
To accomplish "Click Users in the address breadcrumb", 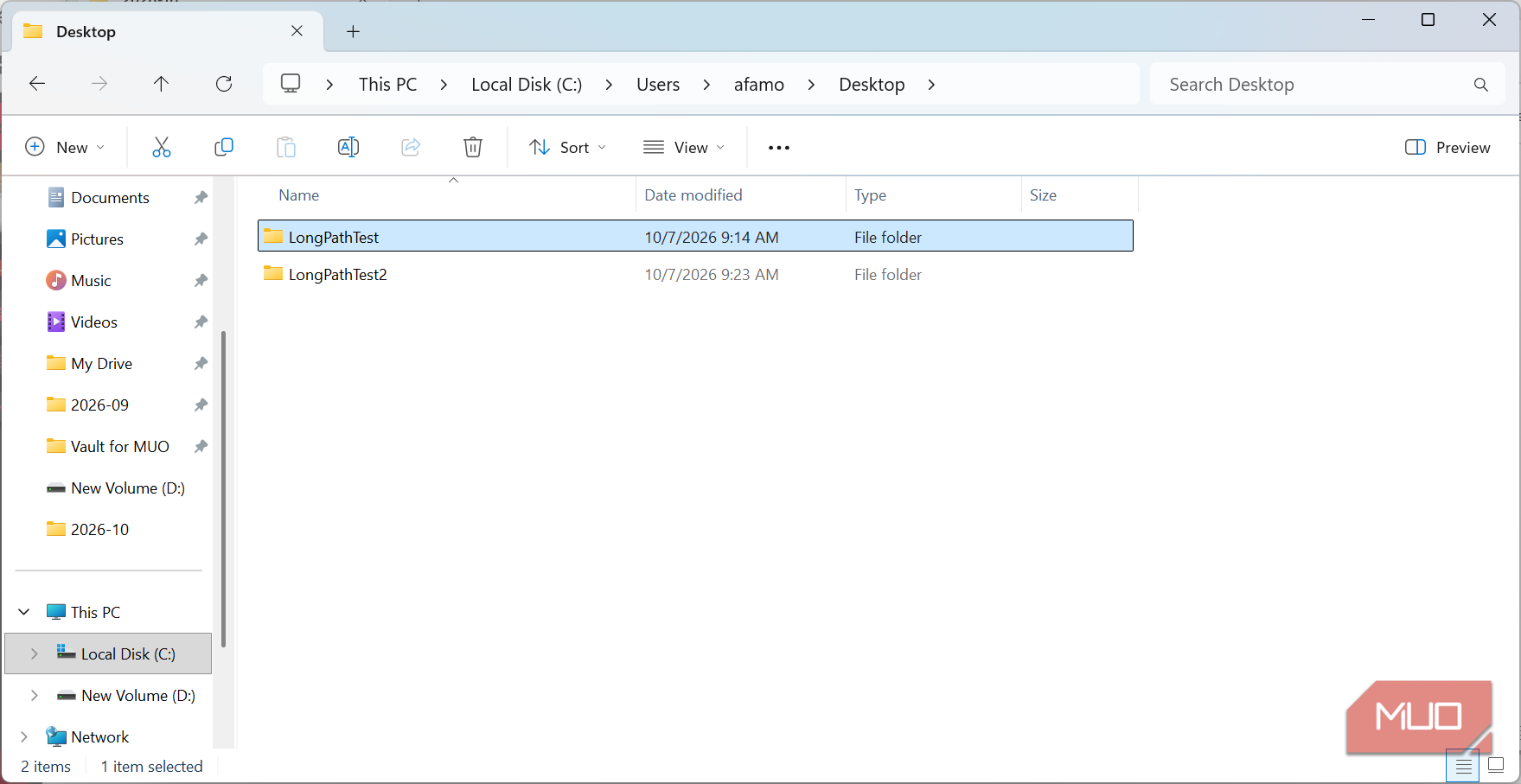I will pos(658,85).
